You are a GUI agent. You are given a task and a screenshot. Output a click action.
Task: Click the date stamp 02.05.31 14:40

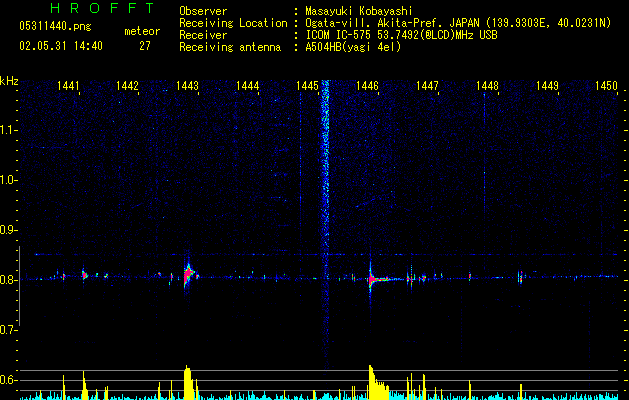[61, 46]
